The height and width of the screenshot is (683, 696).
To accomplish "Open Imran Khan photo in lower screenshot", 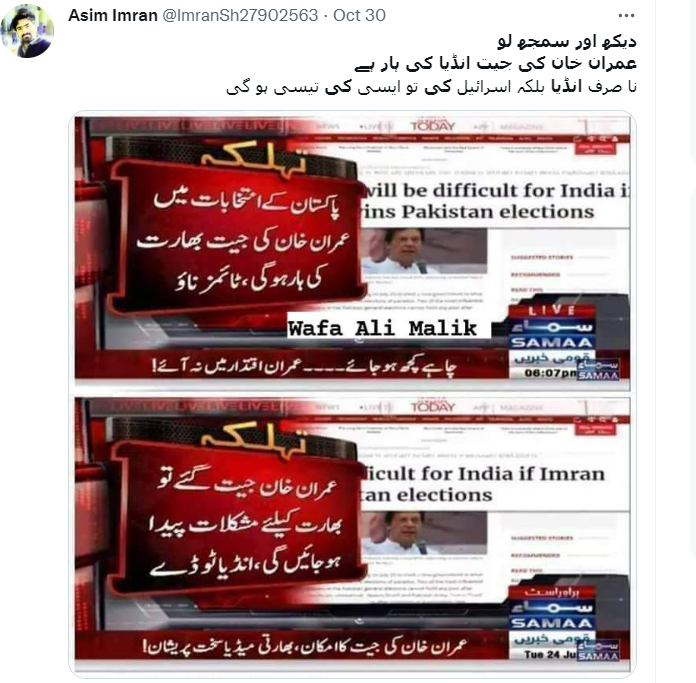I will pyautogui.click(x=425, y=533).
